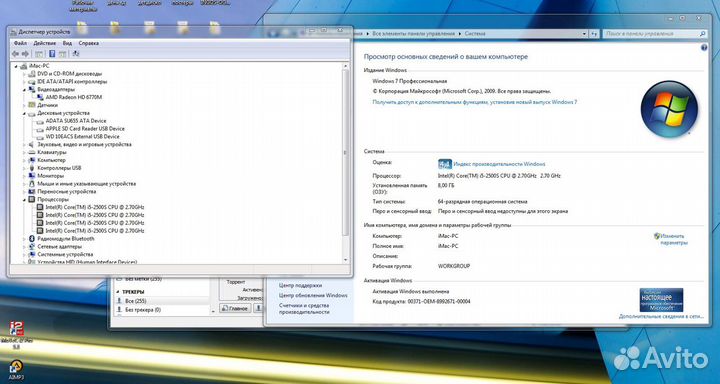Switch to the Главное tab in torrent window
This screenshot has width=720, height=384.
pyautogui.click(x=236, y=308)
